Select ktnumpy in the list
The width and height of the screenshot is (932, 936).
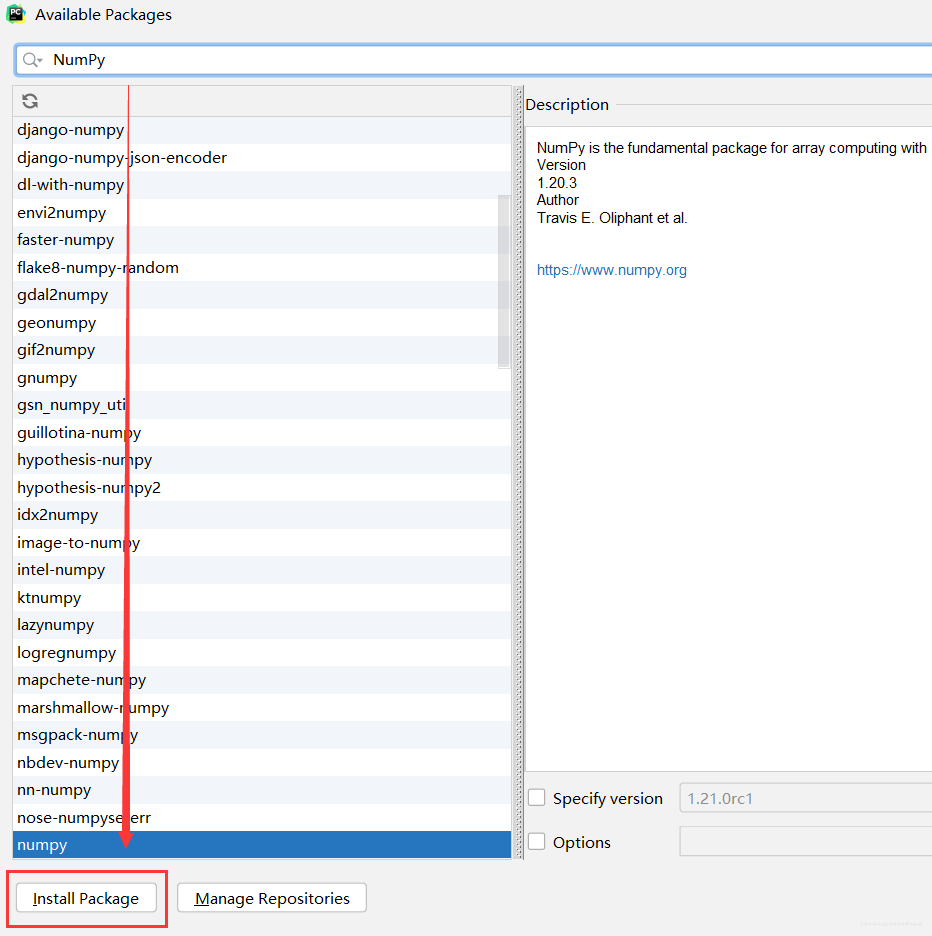[x=262, y=597]
